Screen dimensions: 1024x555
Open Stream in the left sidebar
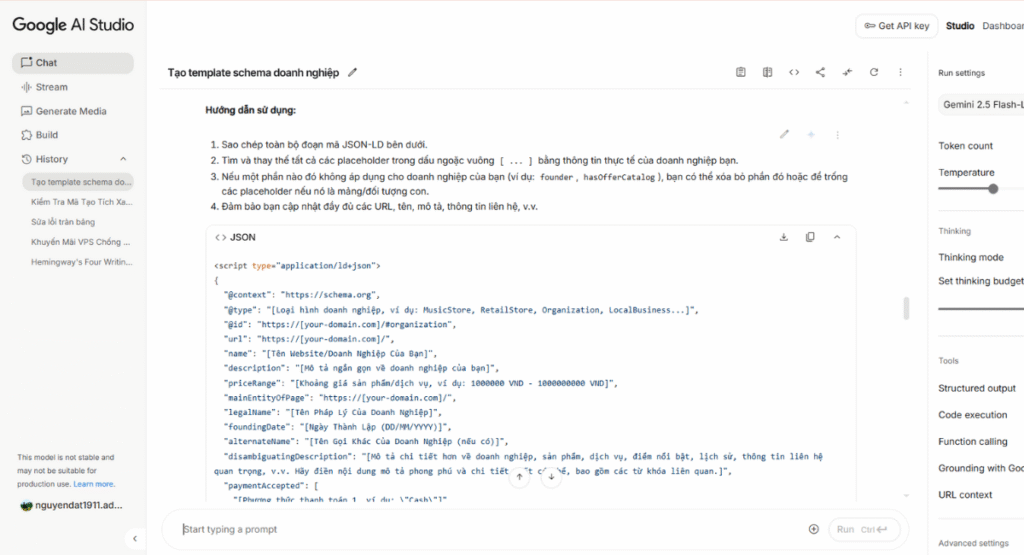51,87
